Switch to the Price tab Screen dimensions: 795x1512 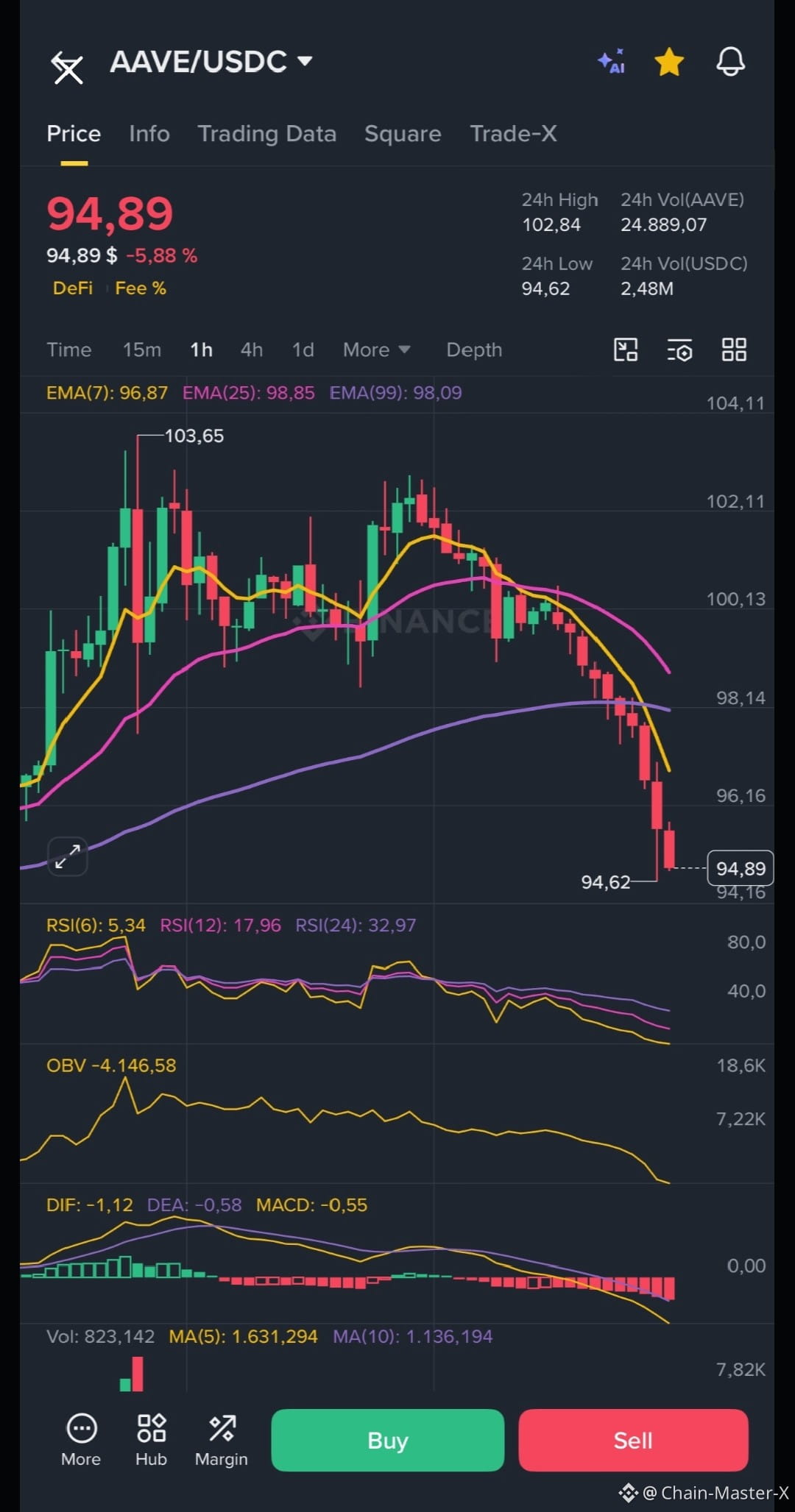point(74,134)
